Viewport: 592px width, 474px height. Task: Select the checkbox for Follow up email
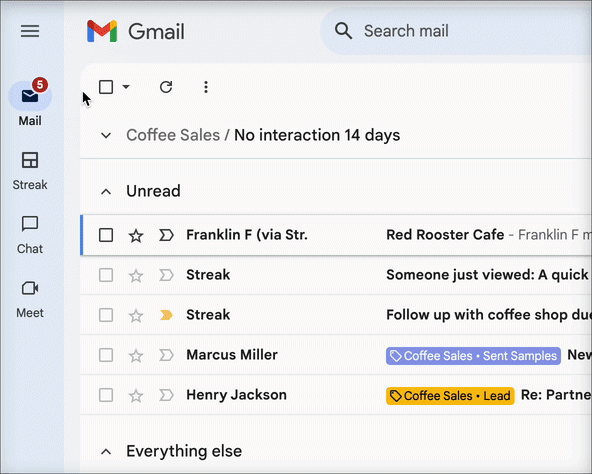[x=106, y=315]
